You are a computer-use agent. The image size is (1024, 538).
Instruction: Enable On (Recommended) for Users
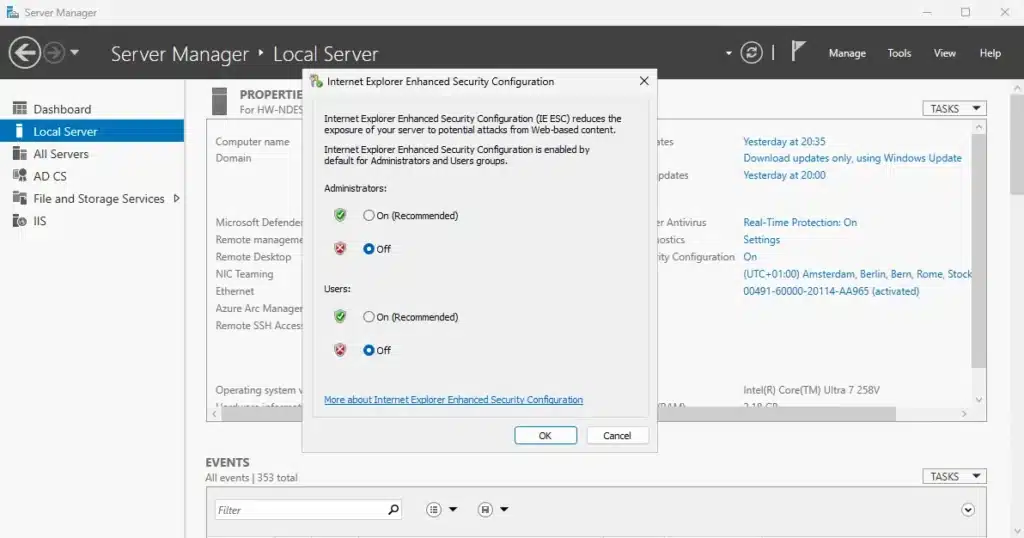point(369,317)
